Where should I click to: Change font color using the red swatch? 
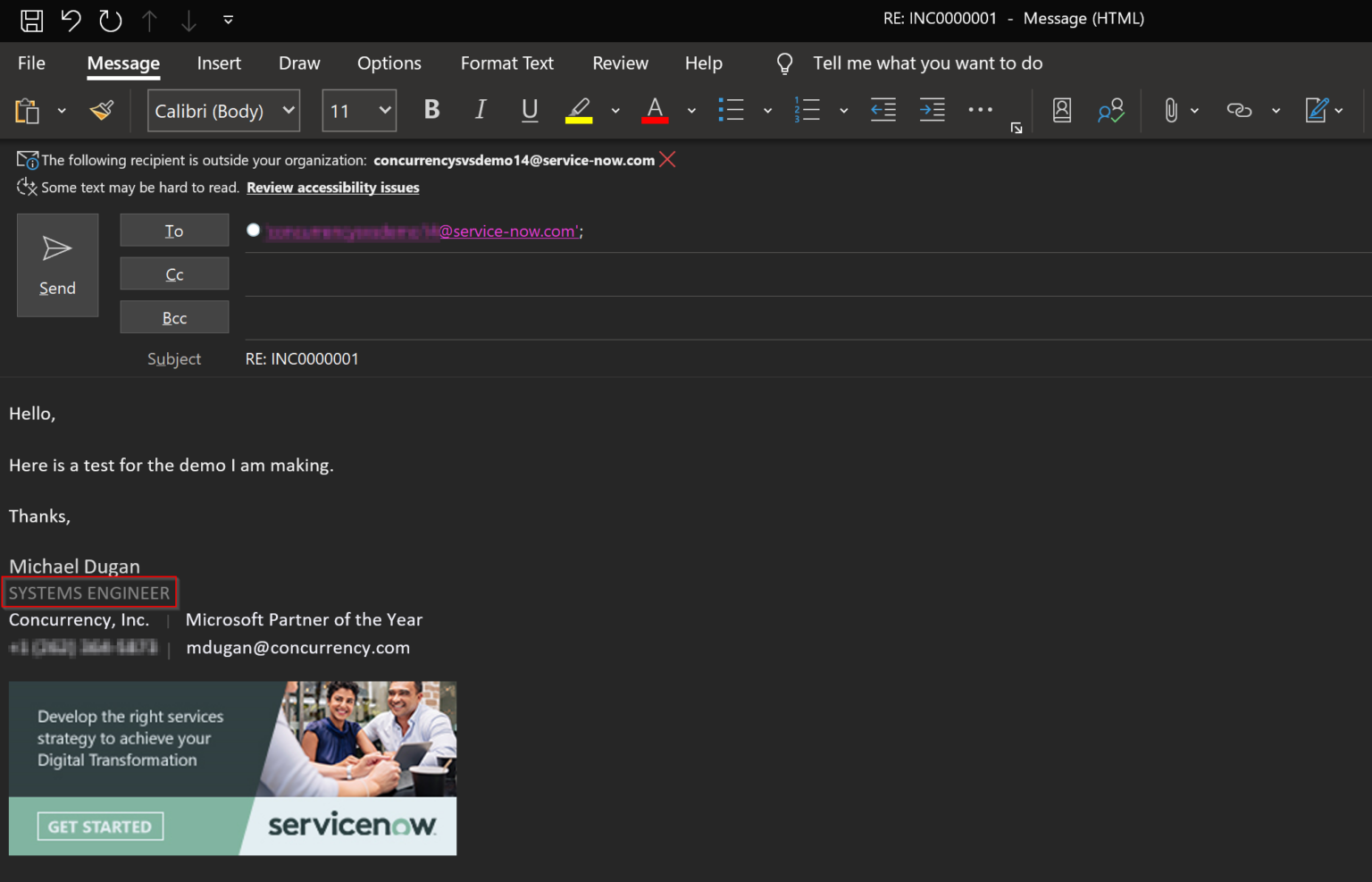(655, 110)
